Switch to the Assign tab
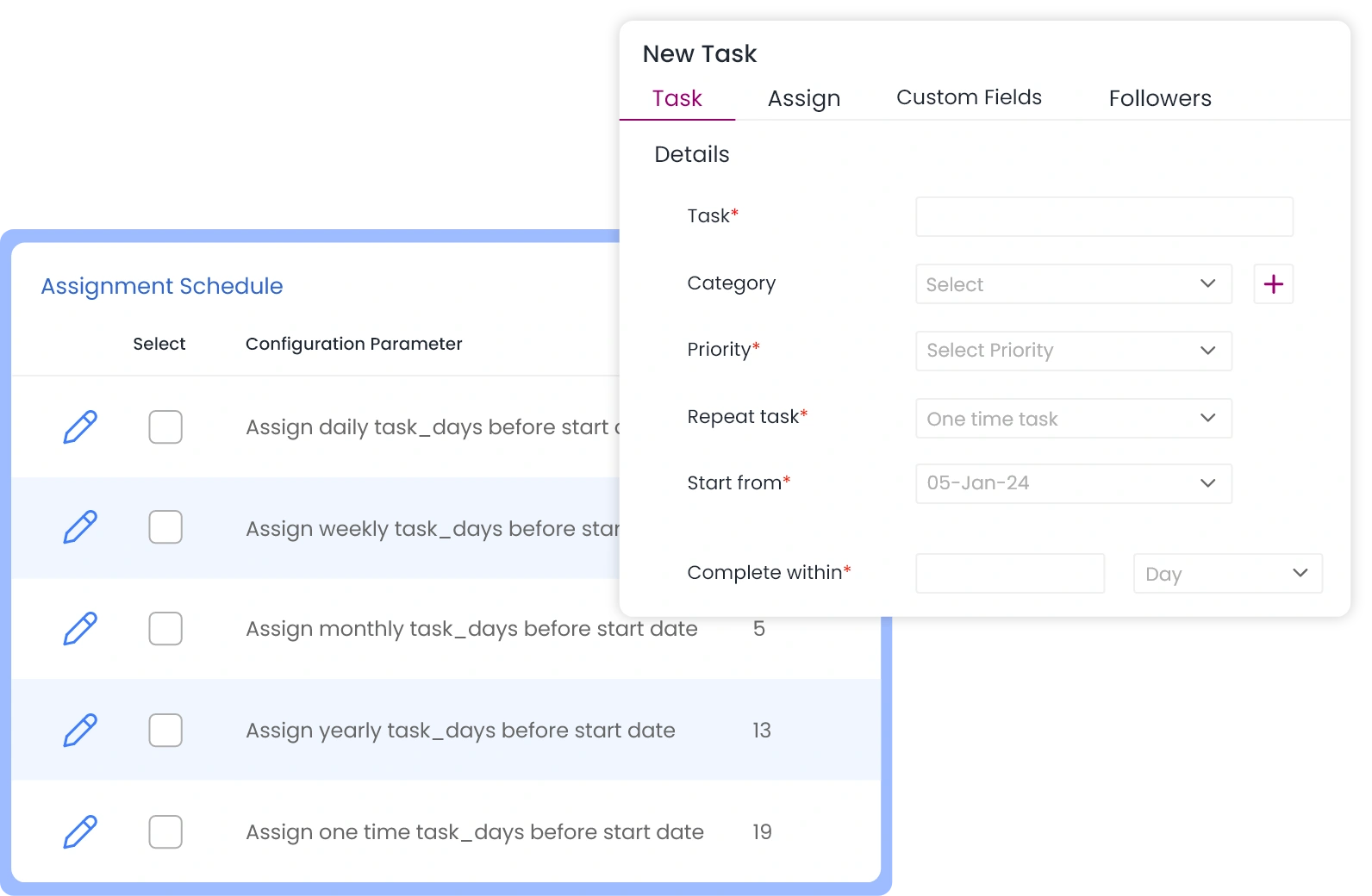 (x=803, y=98)
